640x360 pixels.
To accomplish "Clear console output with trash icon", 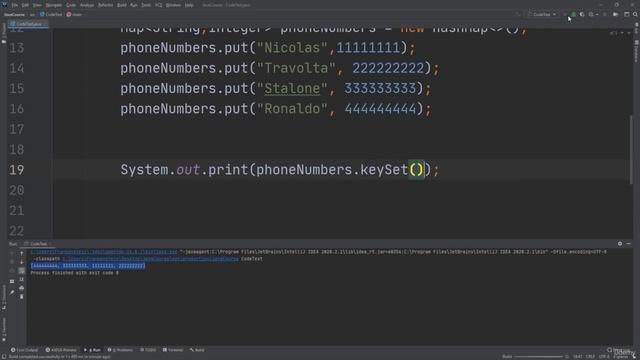I will click(22, 297).
